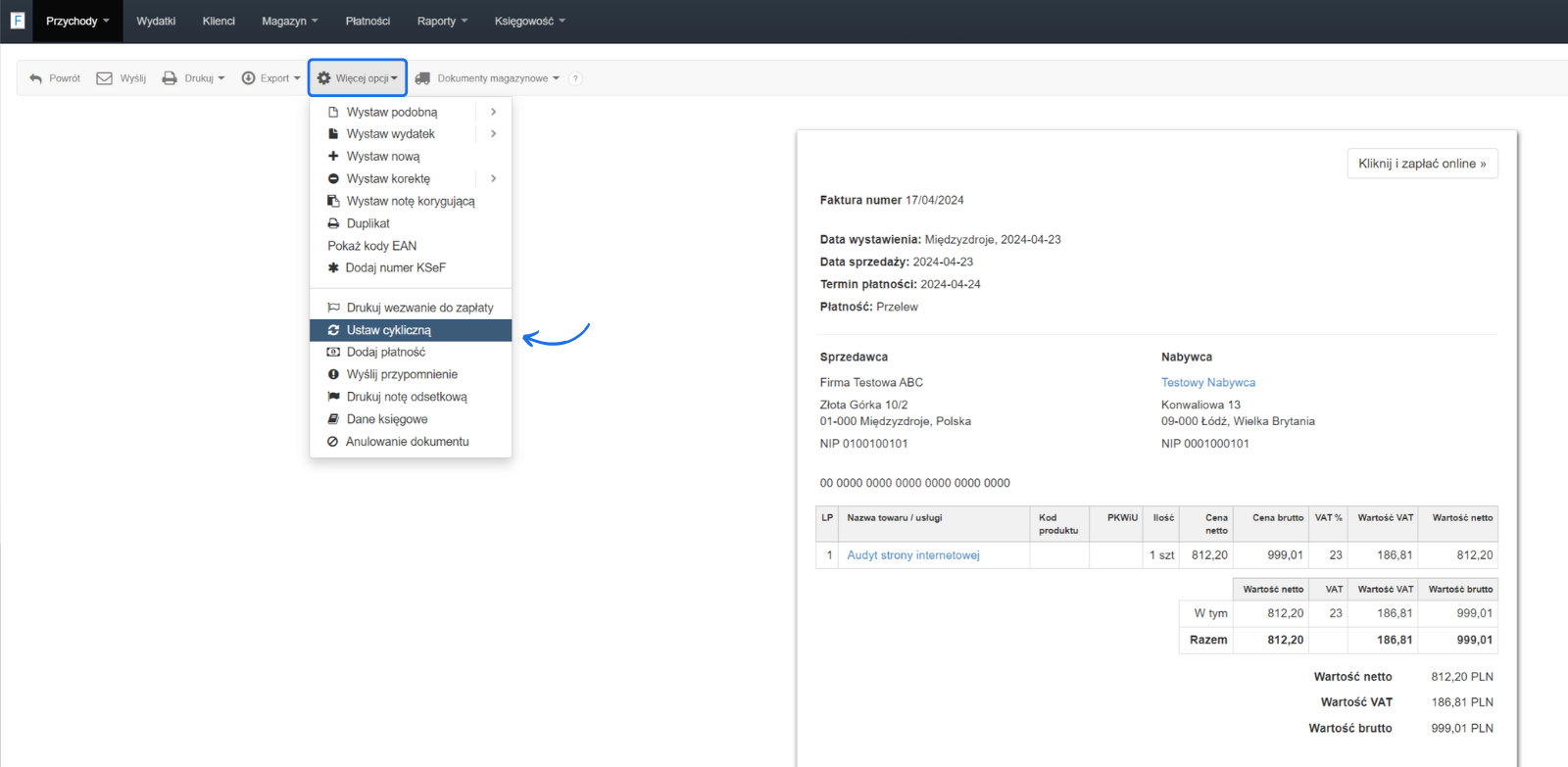Expand the Wystaw korektę submenu arrow
The image size is (1568, 767).
point(493,178)
